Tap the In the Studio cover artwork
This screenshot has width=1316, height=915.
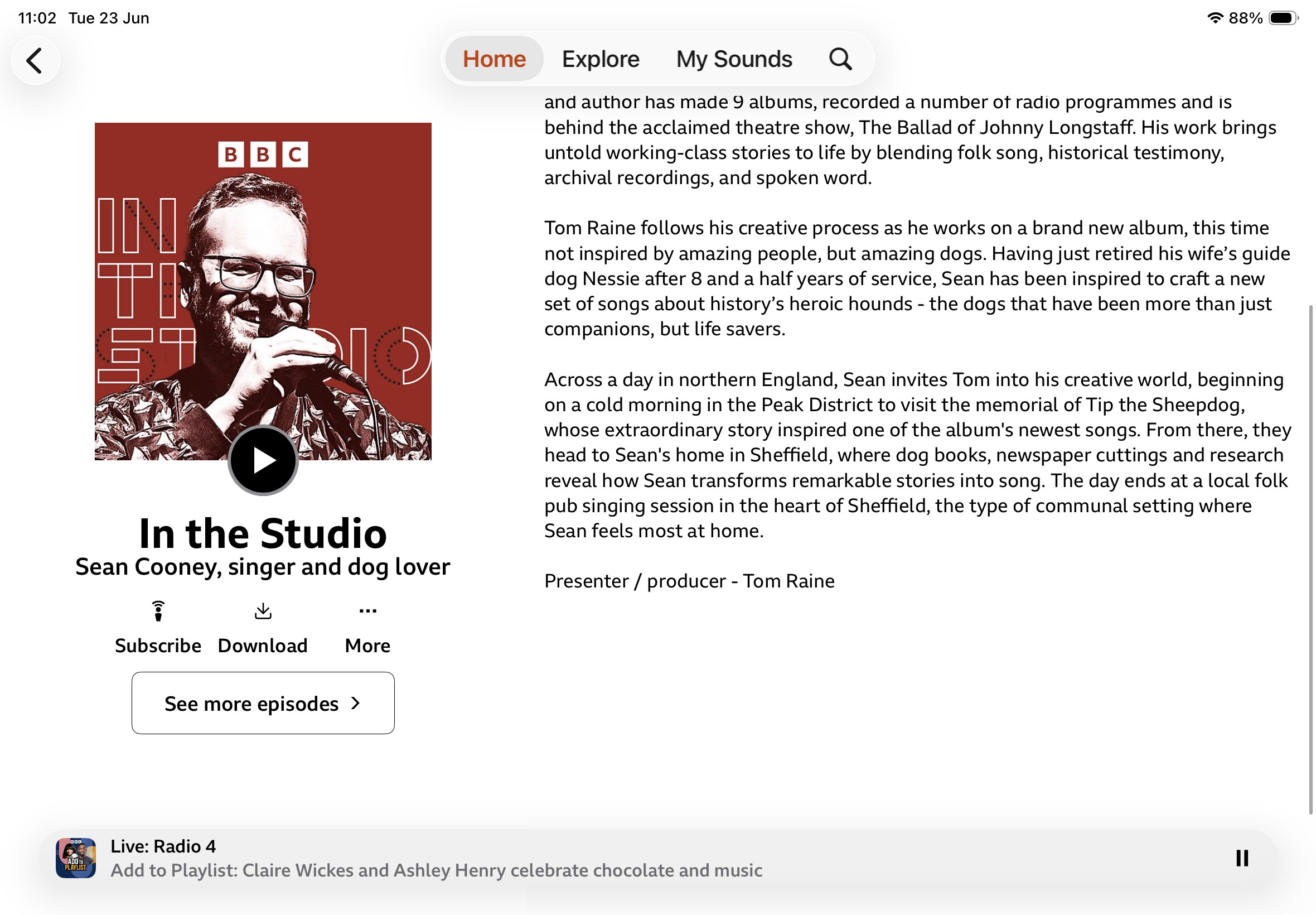coord(263,291)
